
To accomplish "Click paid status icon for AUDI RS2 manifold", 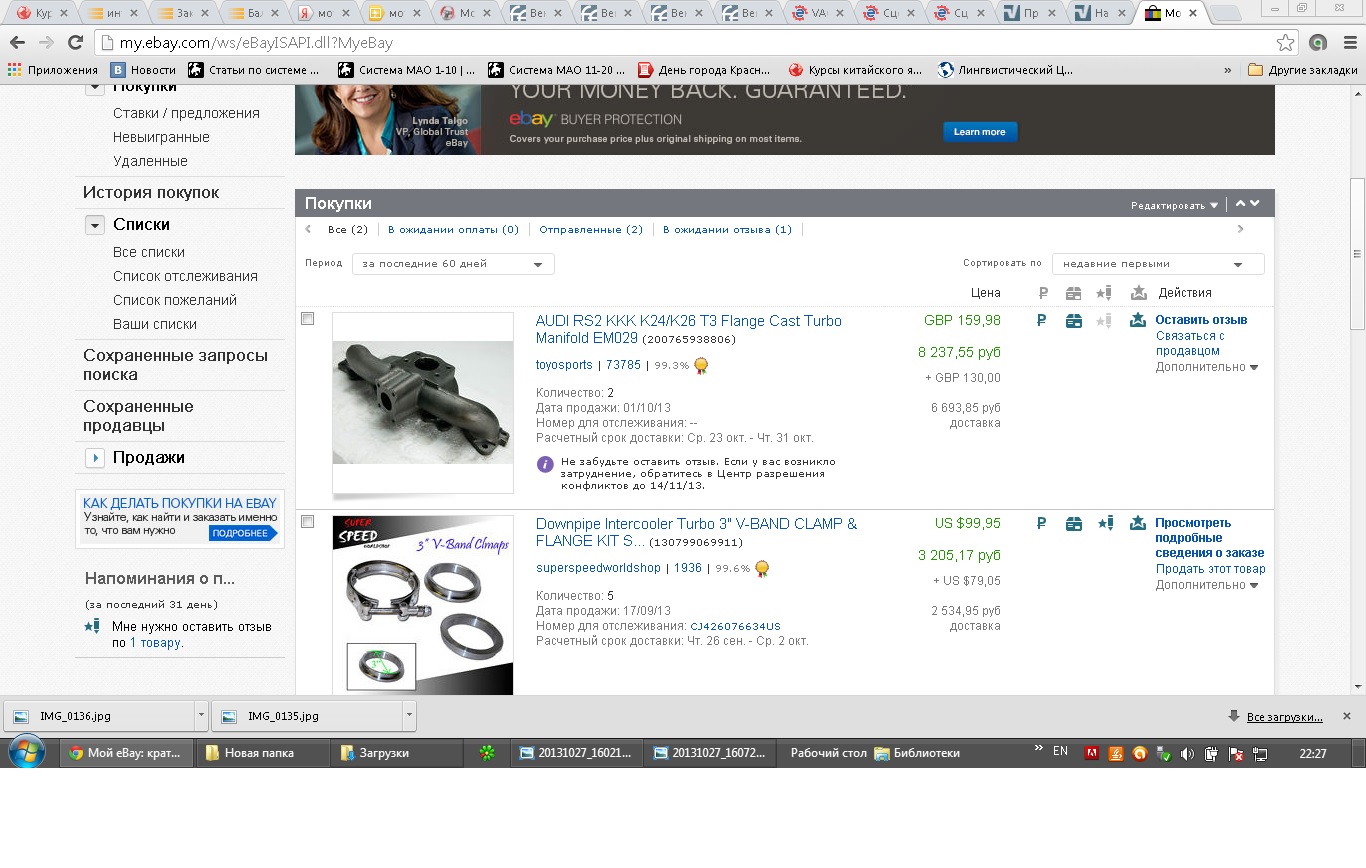I will tap(1041, 321).
